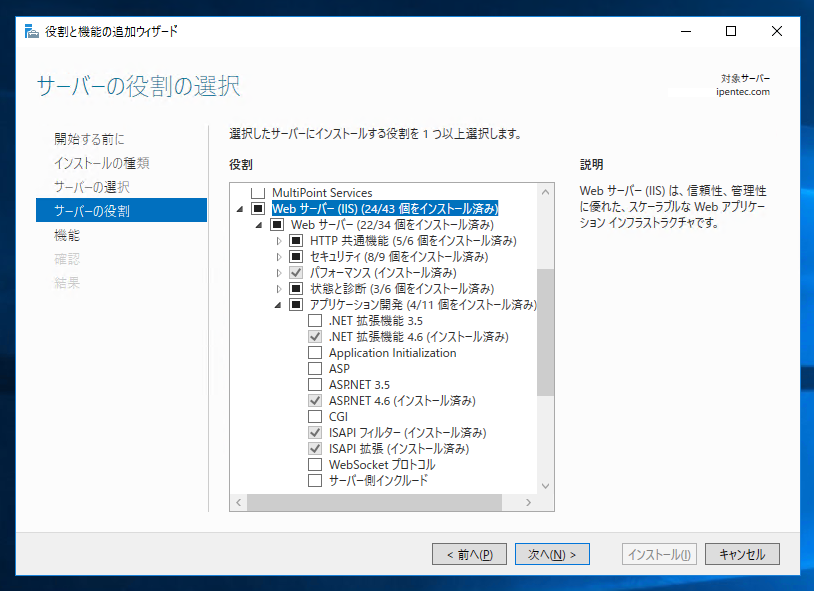The height and width of the screenshot is (591, 814).
Task: Toggle the ISAPI 拡張 checkbox
Action: click(x=315, y=449)
